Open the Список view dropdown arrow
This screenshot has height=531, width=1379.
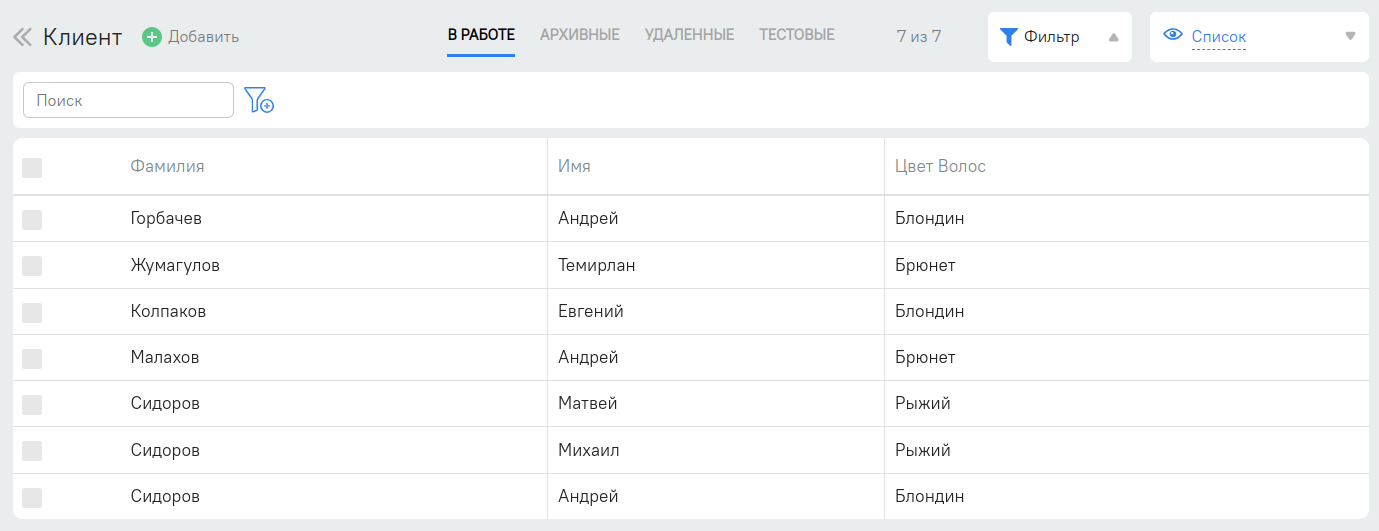point(1350,36)
